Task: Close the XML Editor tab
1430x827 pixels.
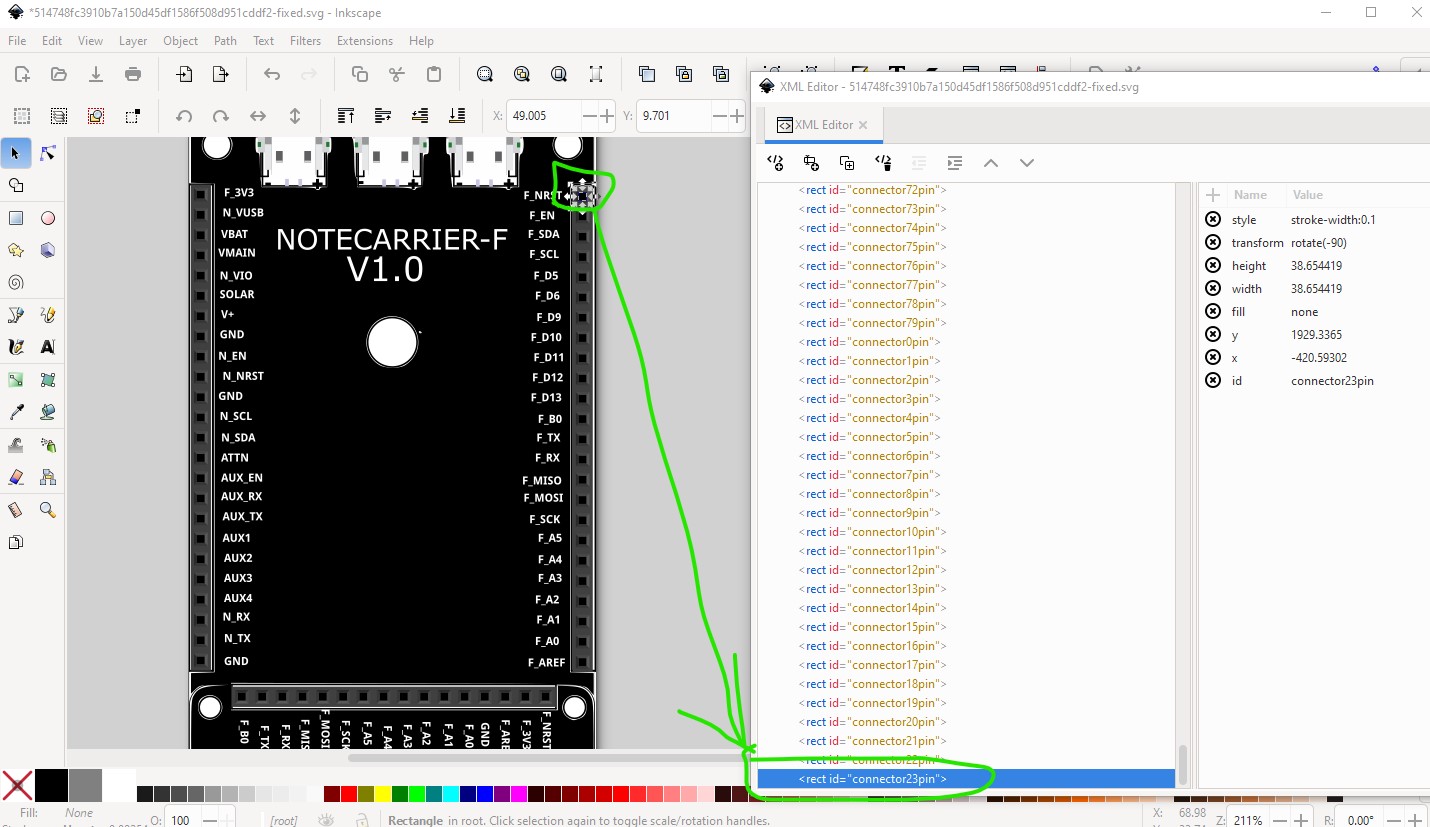Action: (x=863, y=125)
